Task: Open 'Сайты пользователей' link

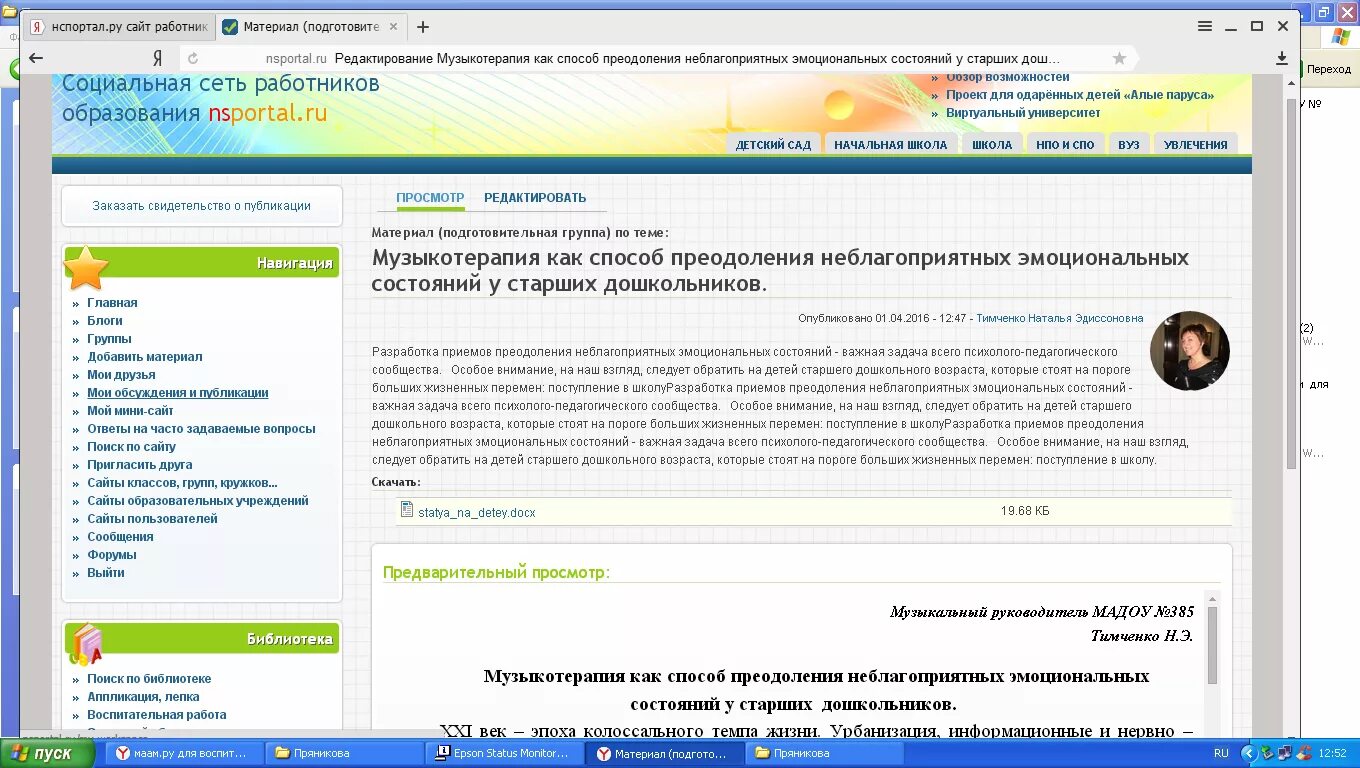Action: coord(152,519)
